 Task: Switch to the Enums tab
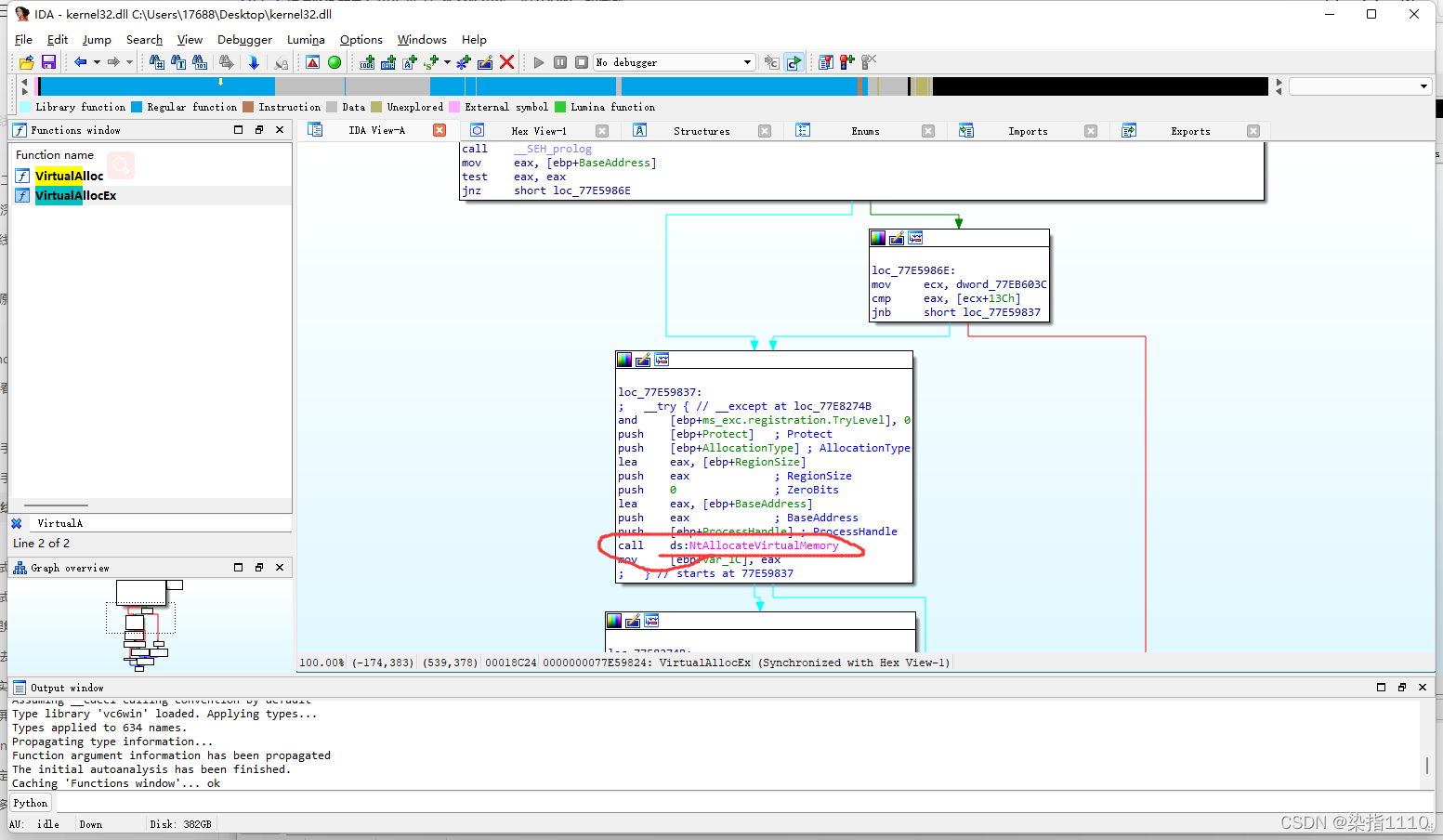(865, 131)
